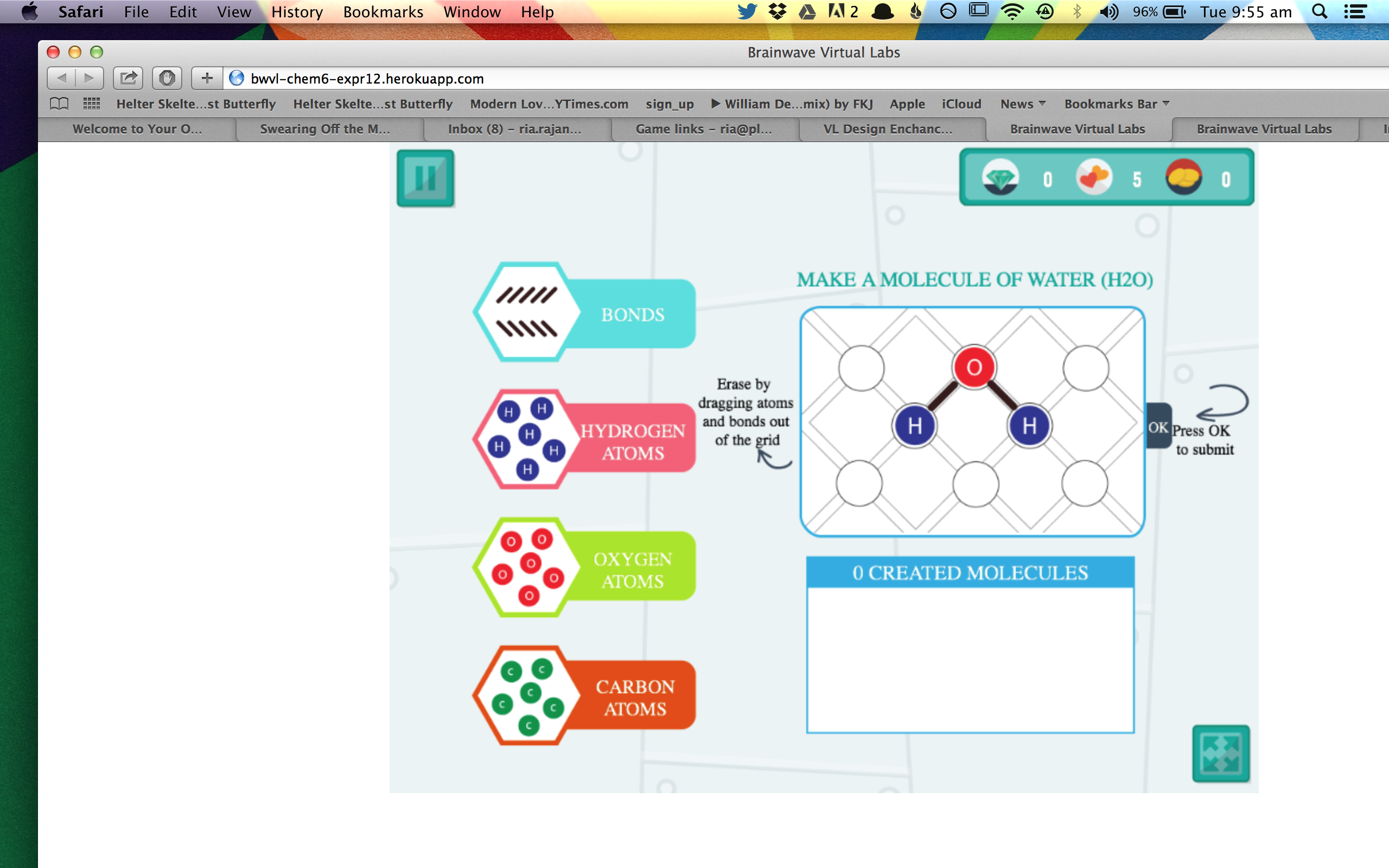The width and height of the screenshot is (1389, 868).
Task: Click the Twitter menu bar icon
Action: point(747,11)
